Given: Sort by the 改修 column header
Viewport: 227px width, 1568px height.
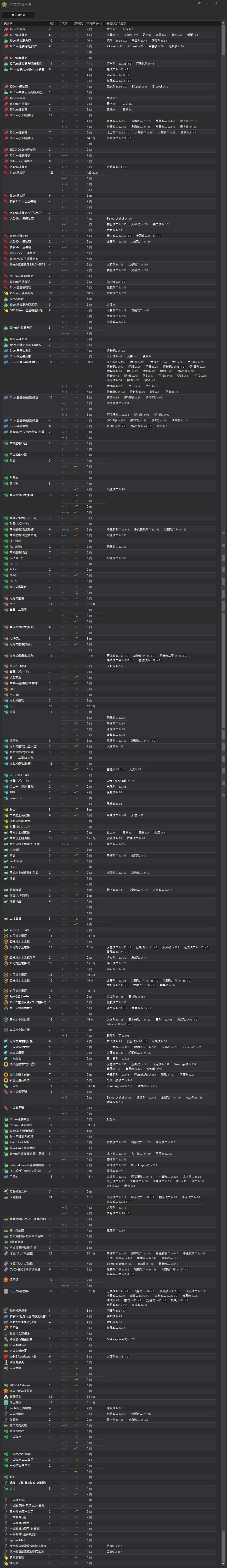Looking at the screenshot, I should tap(67, 24).
